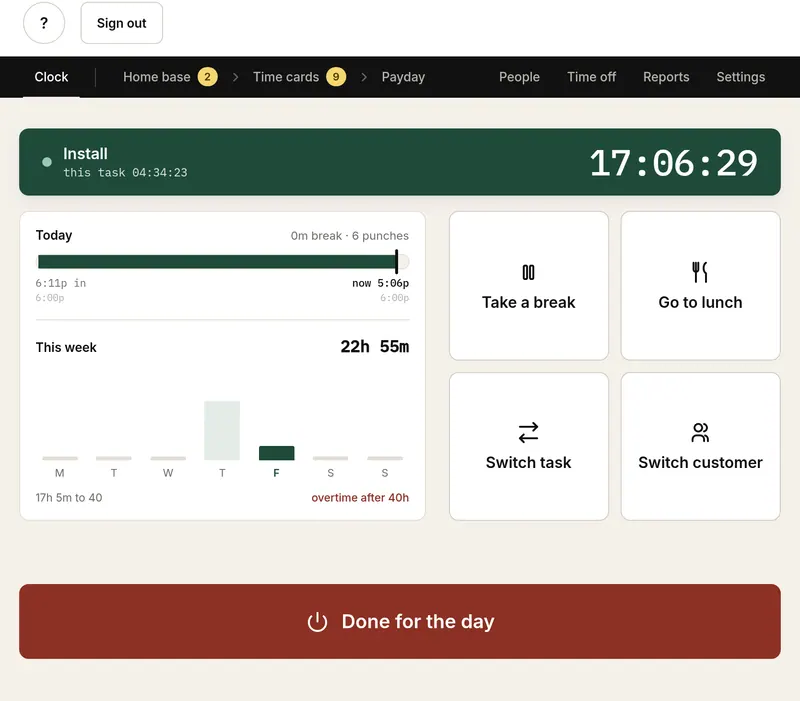This screenshot has height=701, width=800.
Task: Click the yellow 9 badge on Time cards
Action: click(336, 77)
